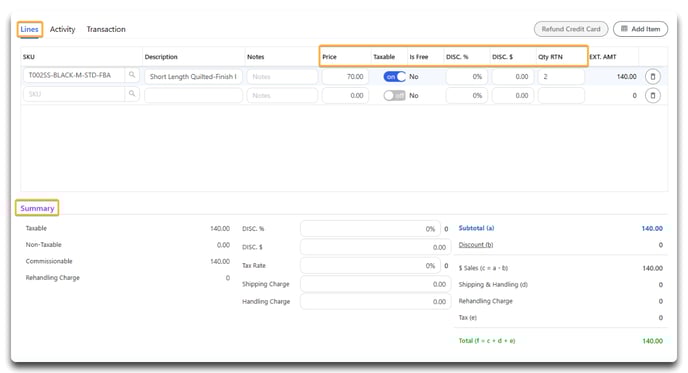Click the Total (f = c + d + e) label
The height and width of the screenshot is (373, 688).
point(487,341)
